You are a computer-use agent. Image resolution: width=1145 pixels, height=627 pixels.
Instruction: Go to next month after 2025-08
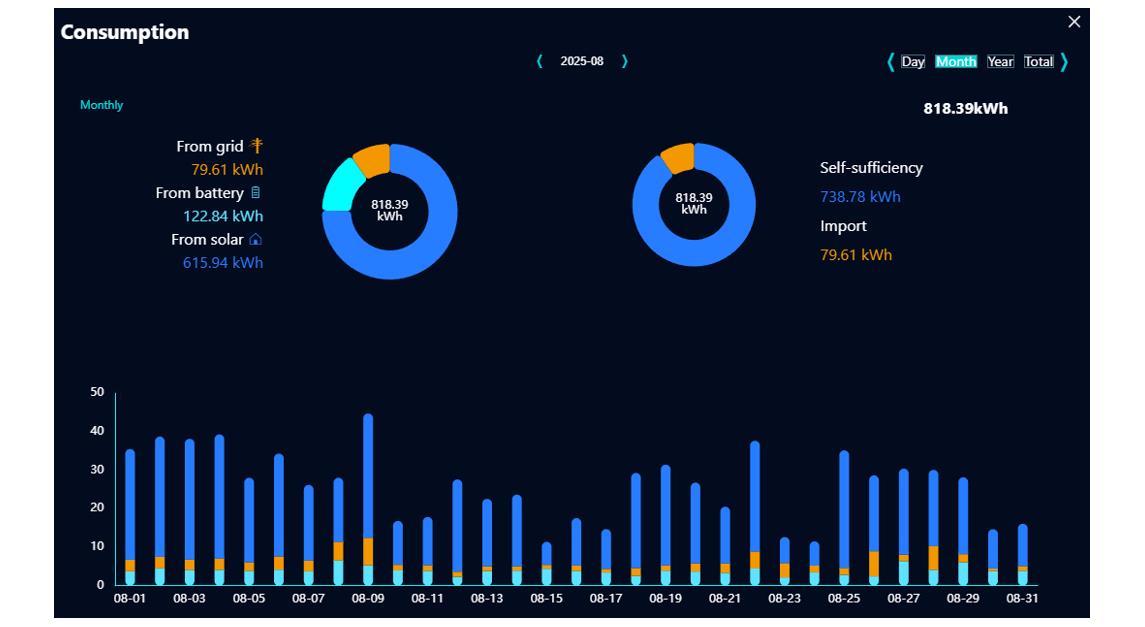point(625,61)
